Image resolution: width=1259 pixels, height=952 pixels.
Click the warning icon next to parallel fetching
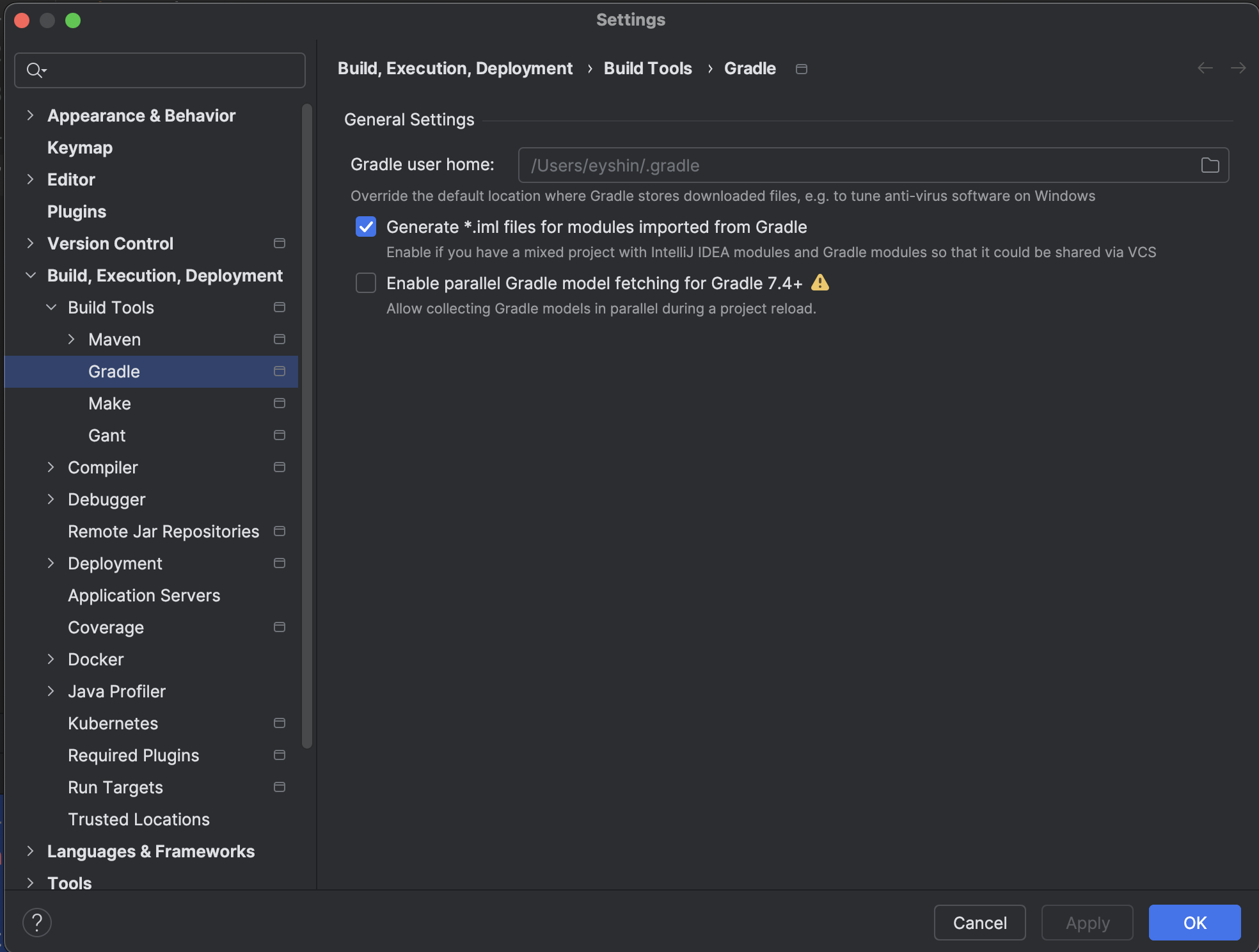point(820,282)
